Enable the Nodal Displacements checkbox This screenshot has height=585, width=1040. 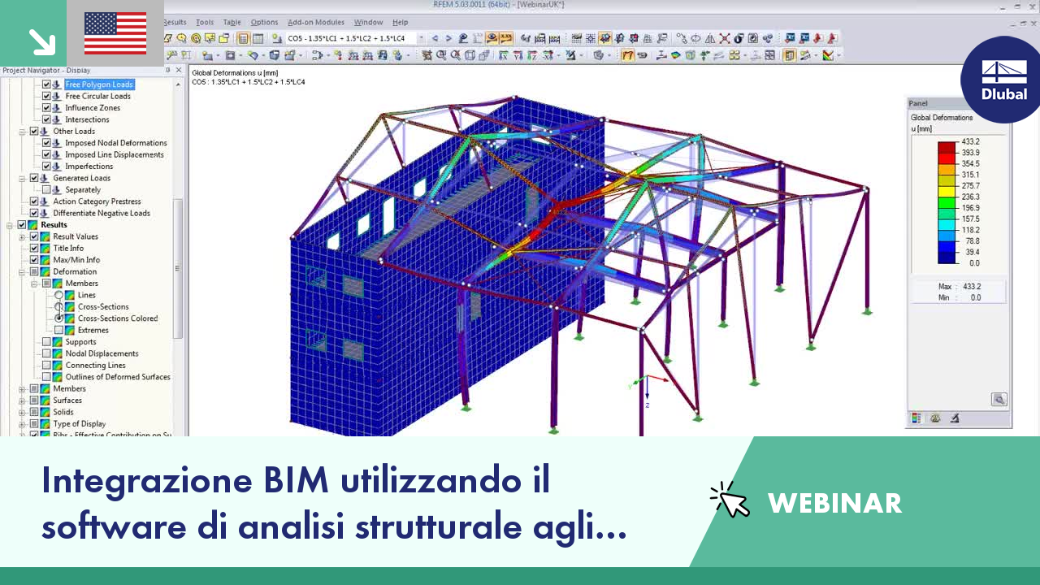[46, 354]
